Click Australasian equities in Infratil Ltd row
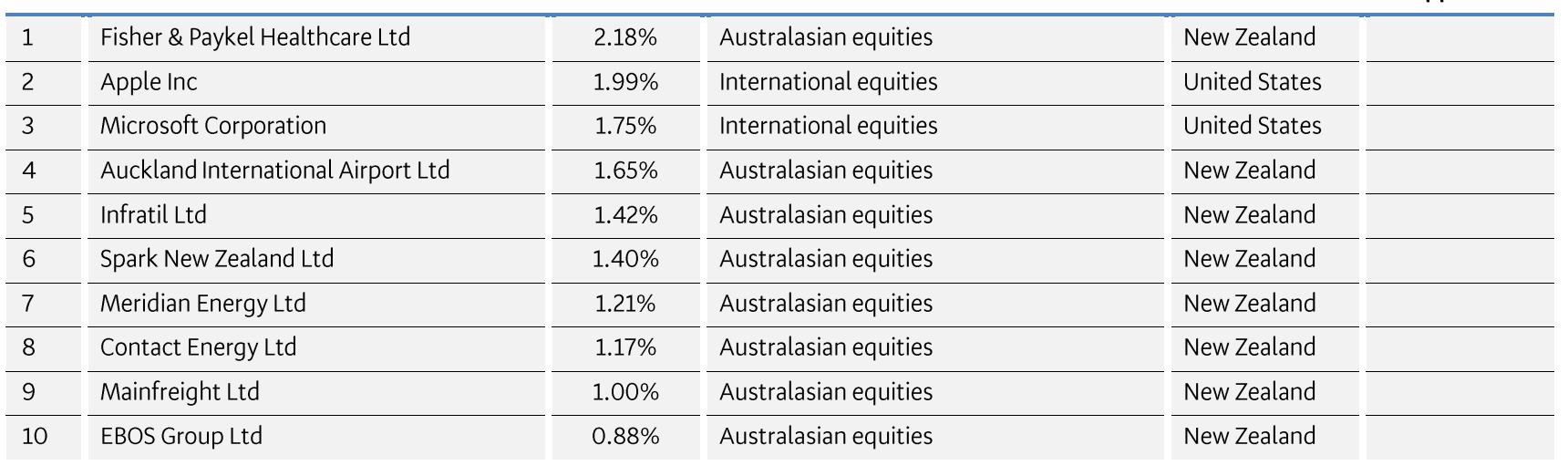Viewport: 1568px width, 476px height. (x=826, y=215)
